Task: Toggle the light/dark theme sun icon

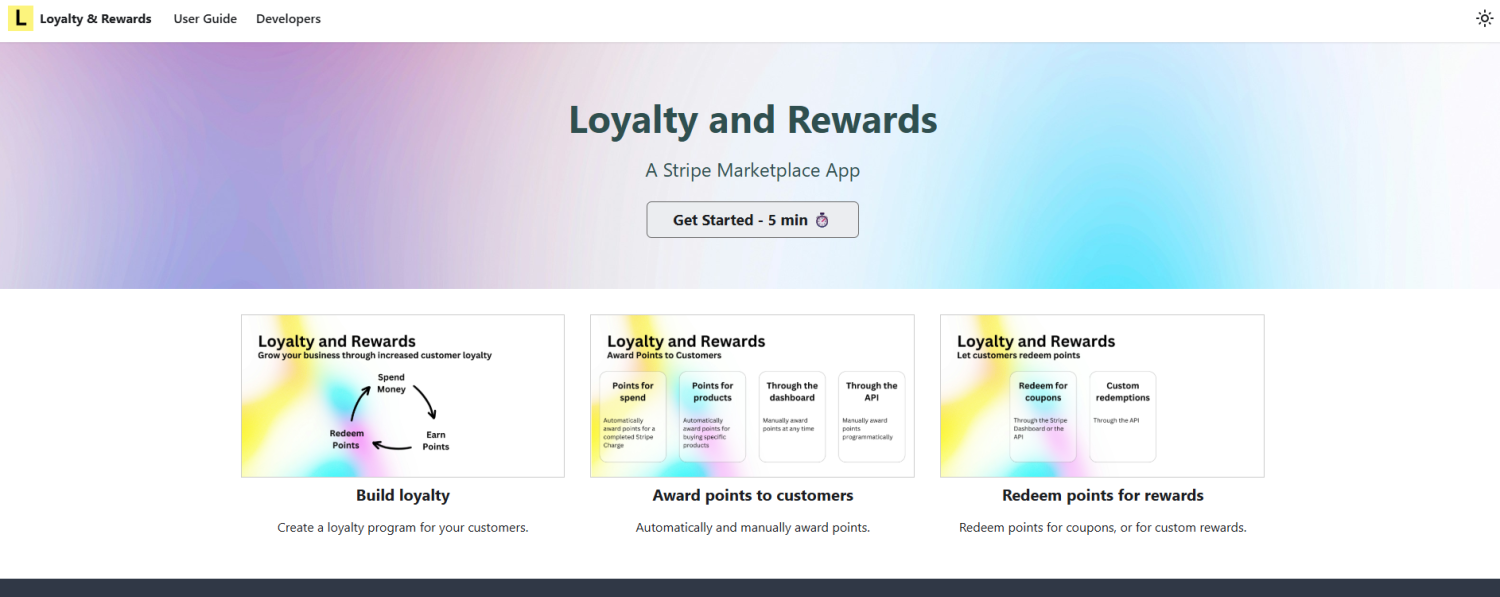Action: pos(1484,19)
